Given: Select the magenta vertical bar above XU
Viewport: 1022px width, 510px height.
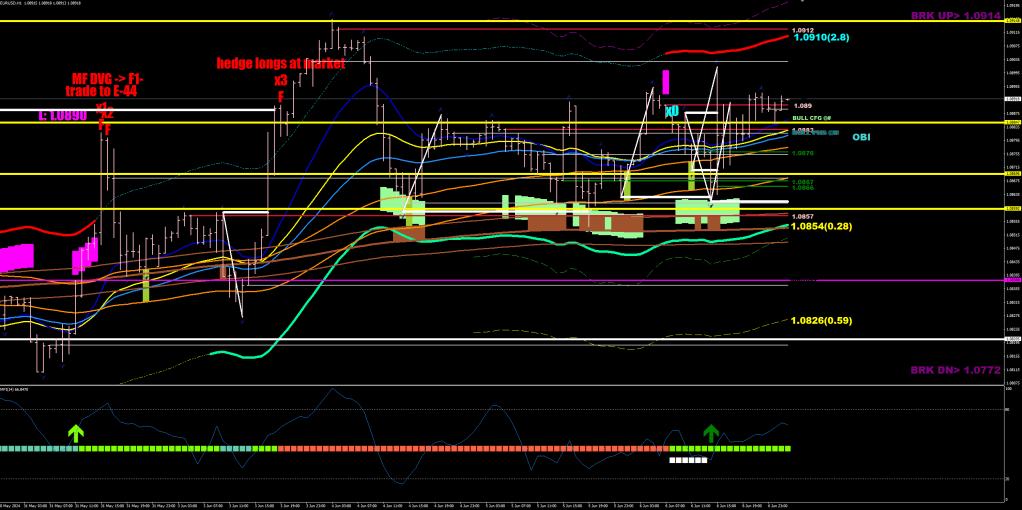Looking at the screenshot, I should pos(666,81).
